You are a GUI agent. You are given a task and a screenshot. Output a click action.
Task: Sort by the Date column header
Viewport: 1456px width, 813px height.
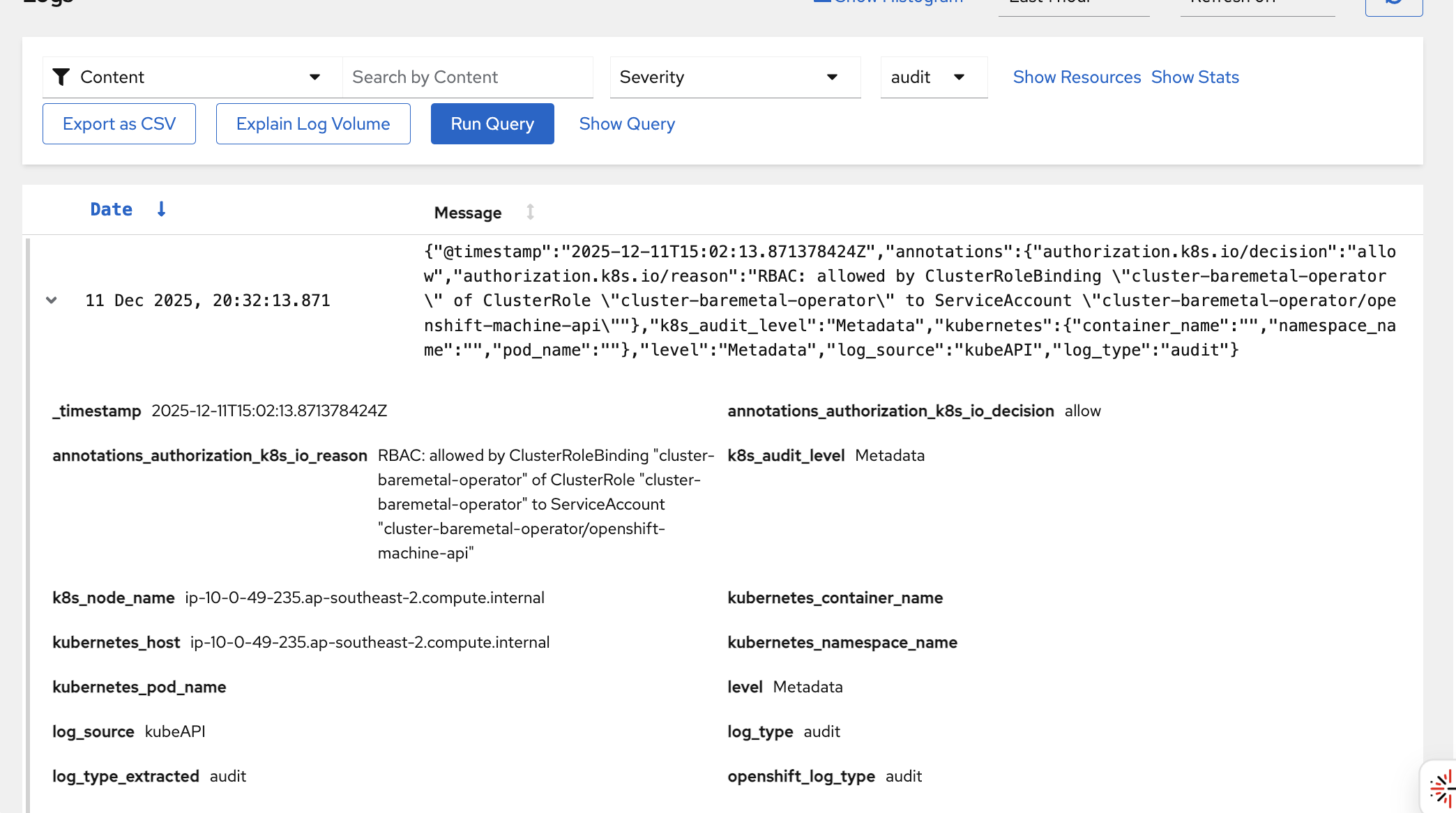coord(112,209)
